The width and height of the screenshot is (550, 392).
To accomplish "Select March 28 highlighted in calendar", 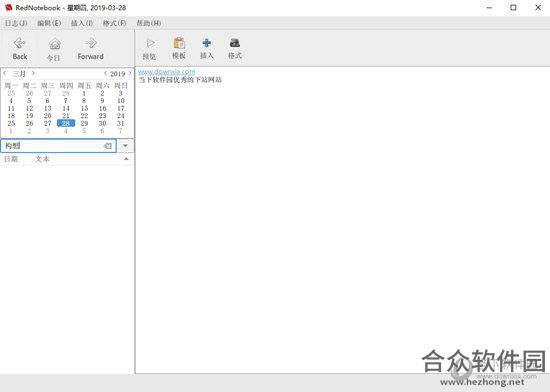I will [x=66, y=123].
